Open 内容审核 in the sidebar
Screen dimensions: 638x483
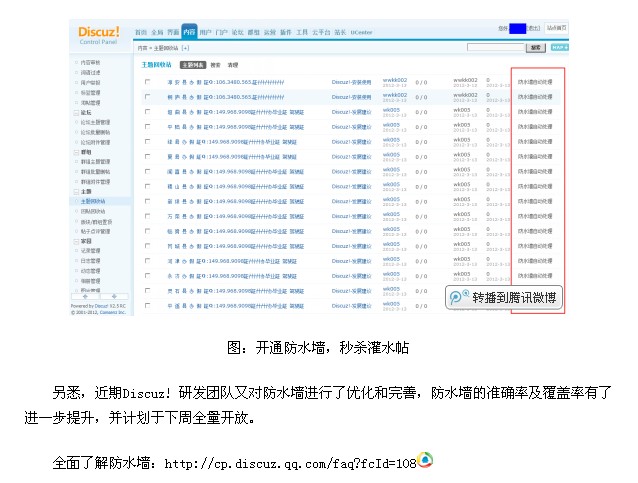(90, 63)
